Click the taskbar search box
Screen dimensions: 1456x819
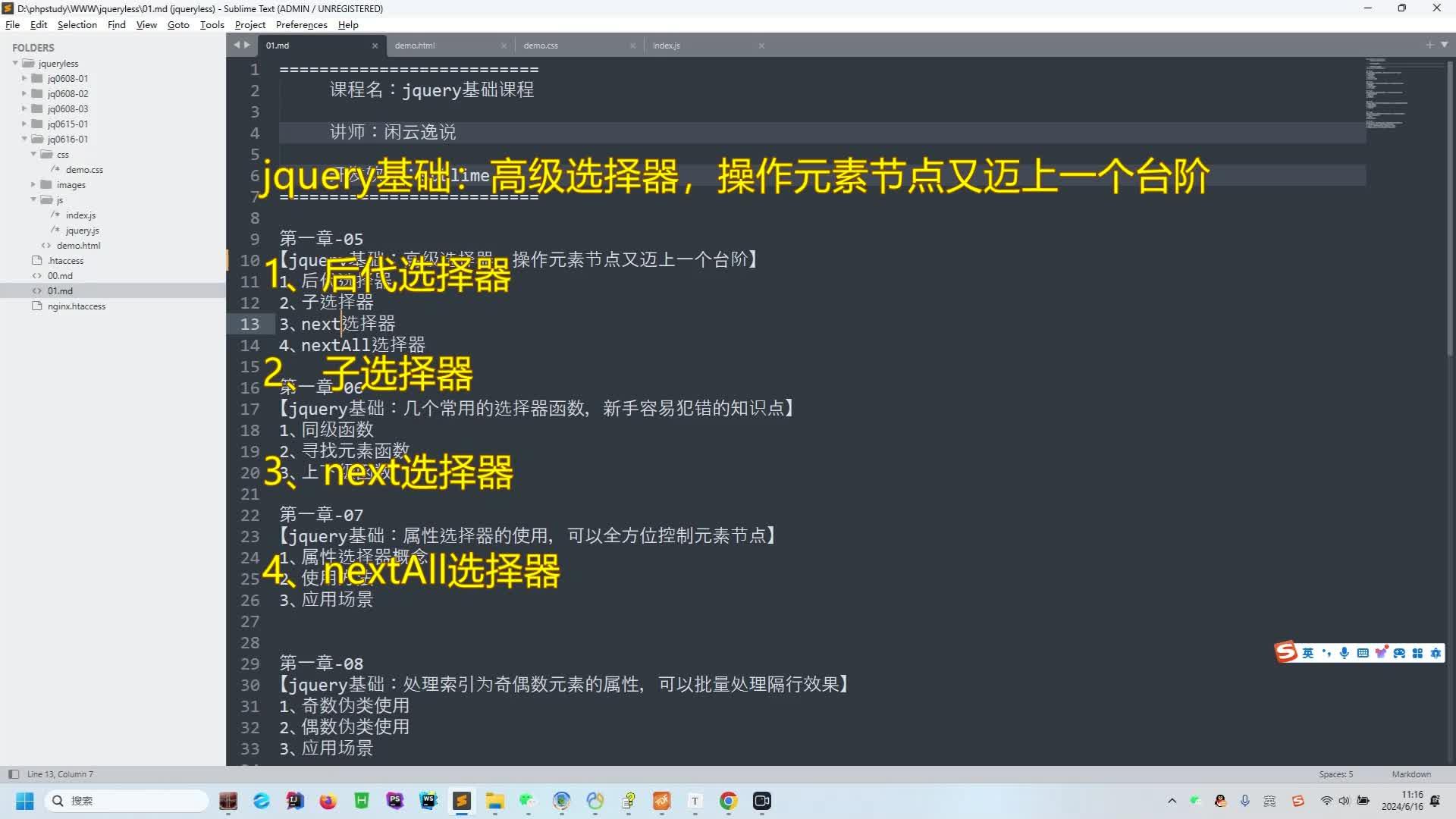(x=127, y=801)
